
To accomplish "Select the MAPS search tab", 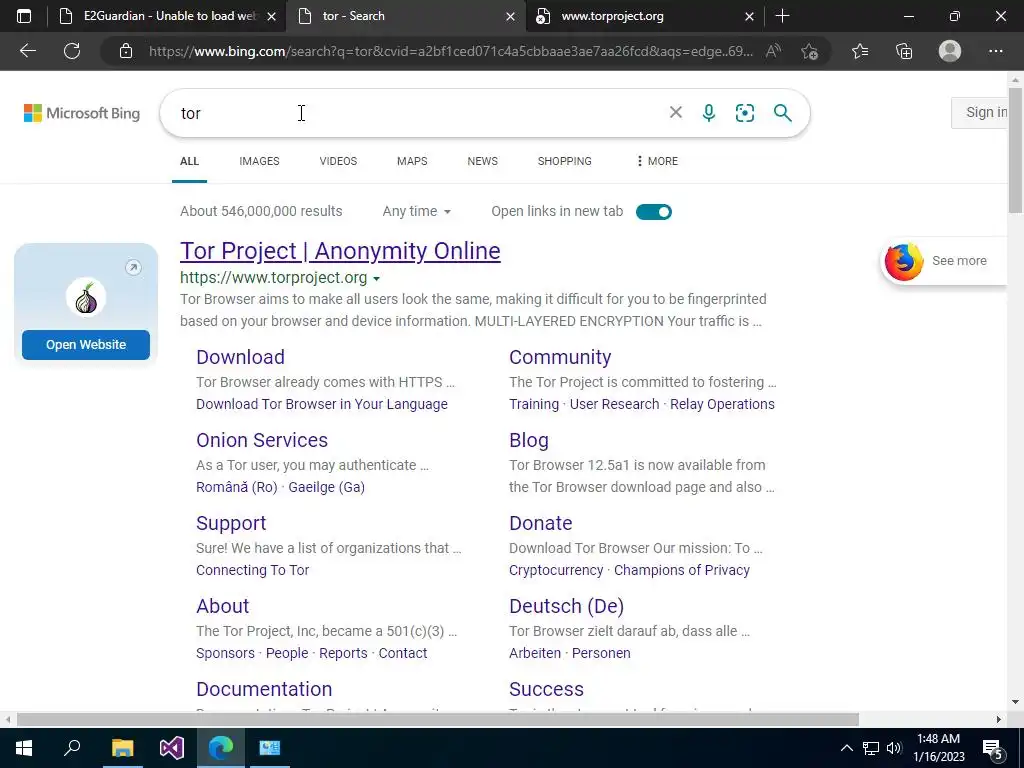I will 412,161.
